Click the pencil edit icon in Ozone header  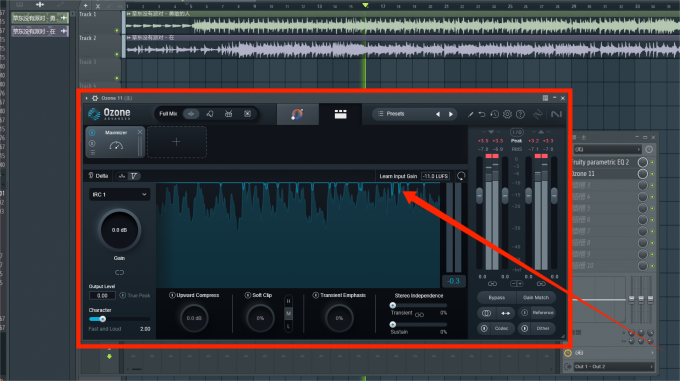pyautogui.click(x=470, y=114)
